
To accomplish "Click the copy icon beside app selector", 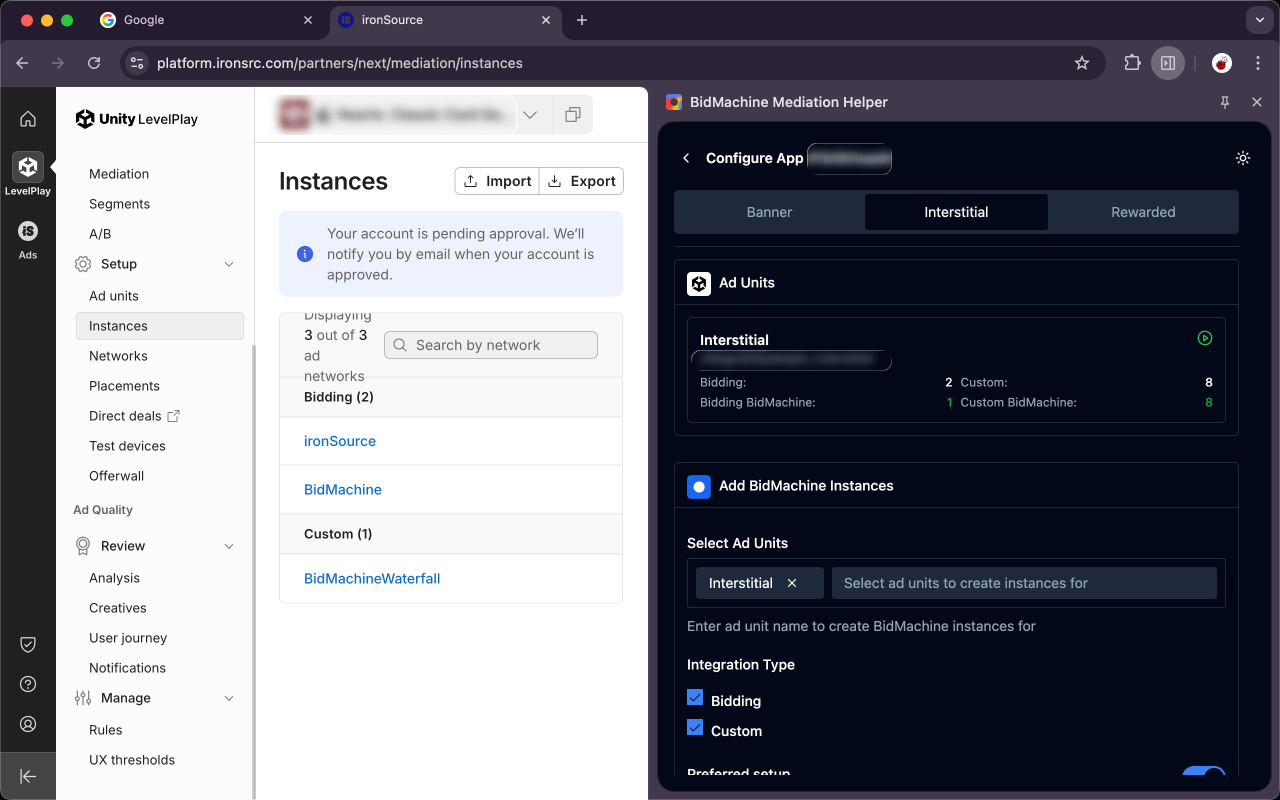I will tap(572, 115).
